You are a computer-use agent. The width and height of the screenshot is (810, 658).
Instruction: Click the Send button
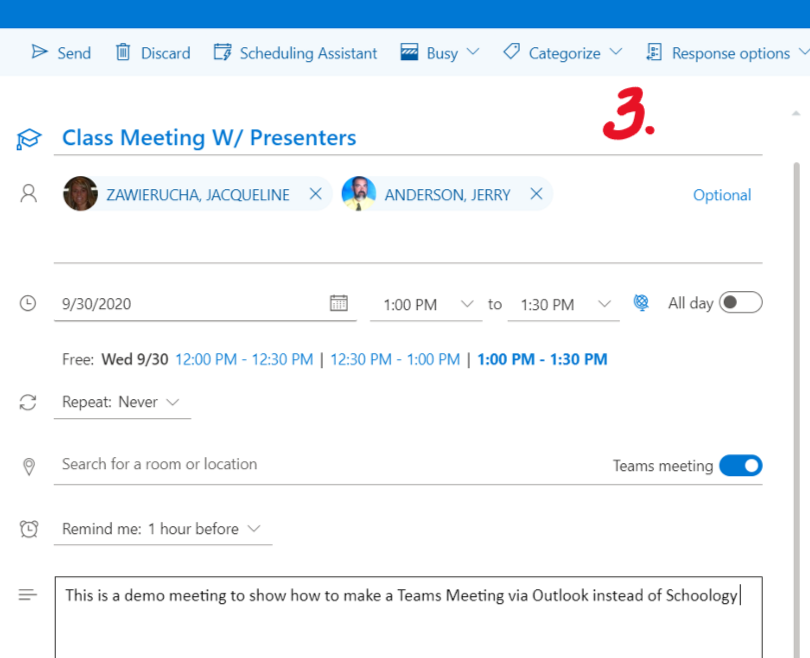pyautogui.click(x=61, y=53)
